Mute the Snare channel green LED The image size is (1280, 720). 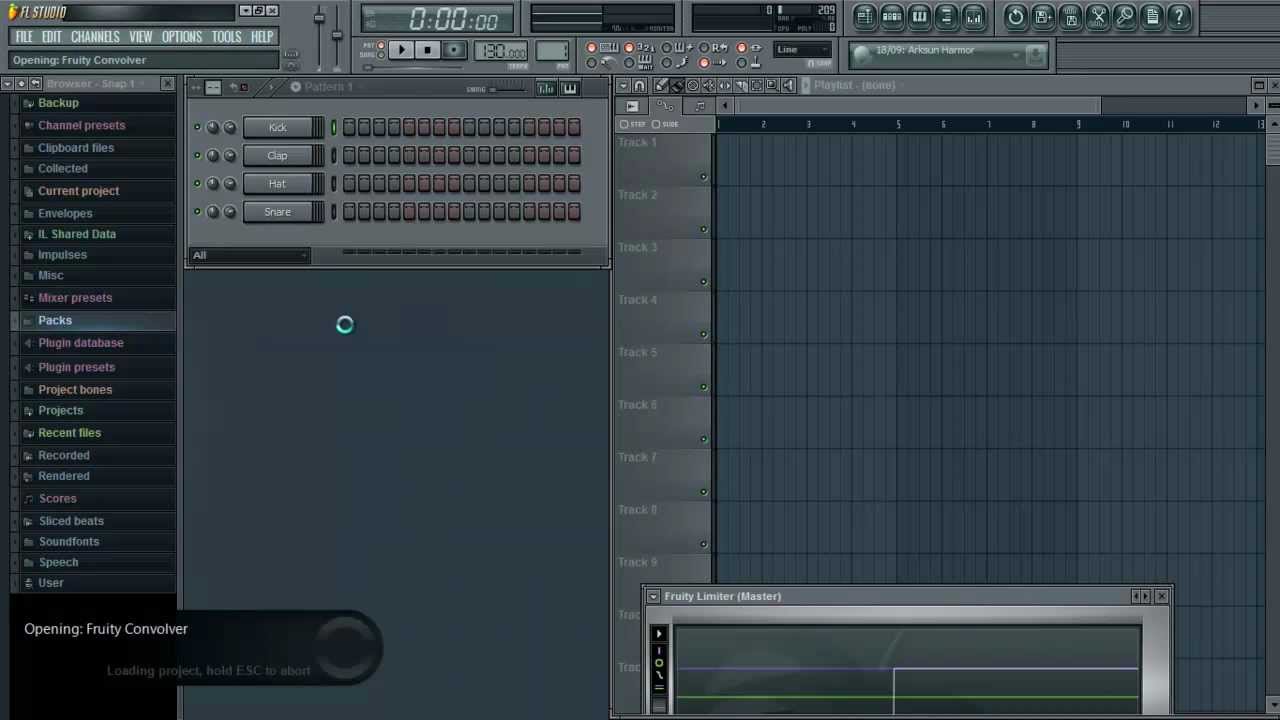pyautogui.click(x=197, y=211)
